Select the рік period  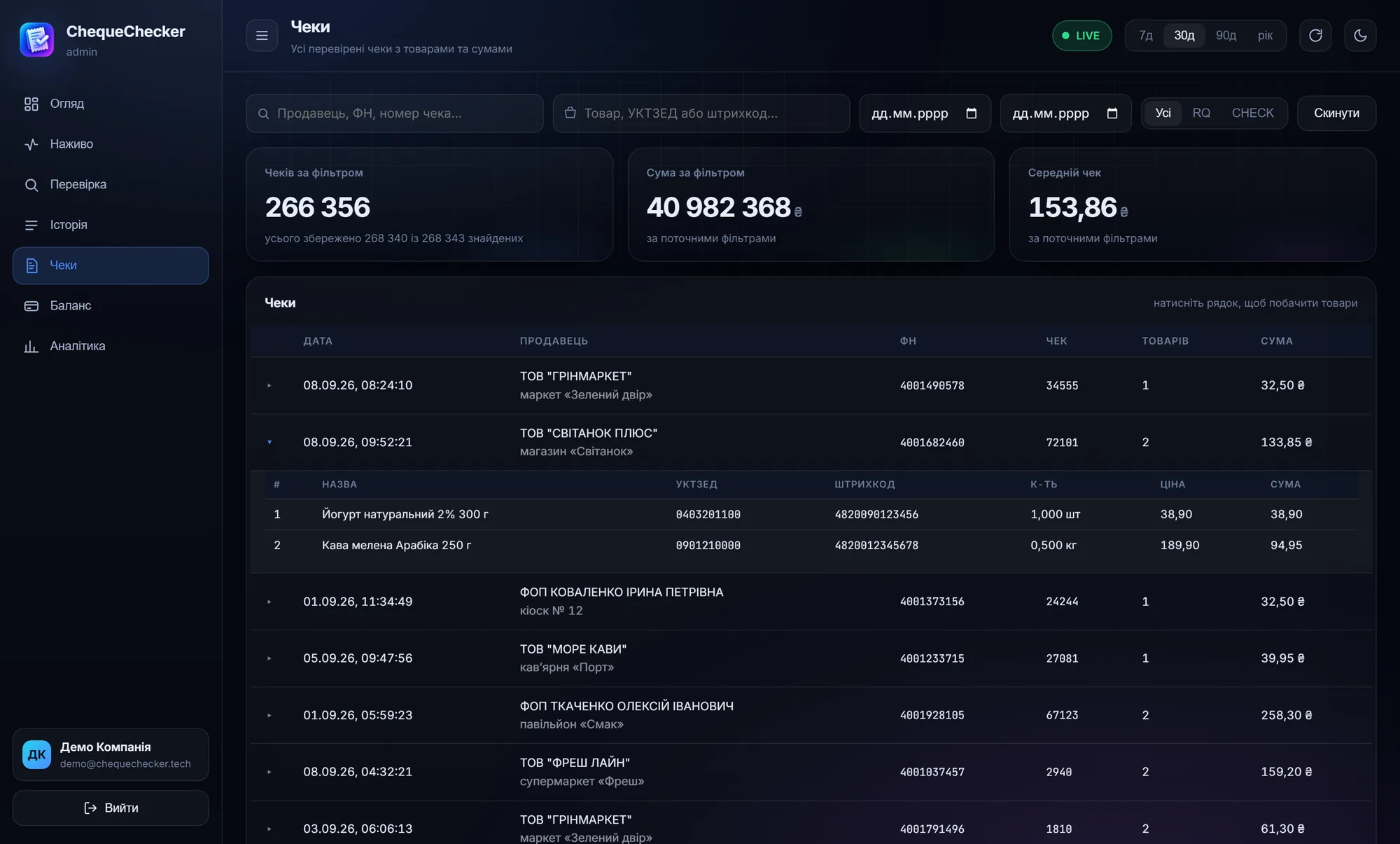(1265, 36)
